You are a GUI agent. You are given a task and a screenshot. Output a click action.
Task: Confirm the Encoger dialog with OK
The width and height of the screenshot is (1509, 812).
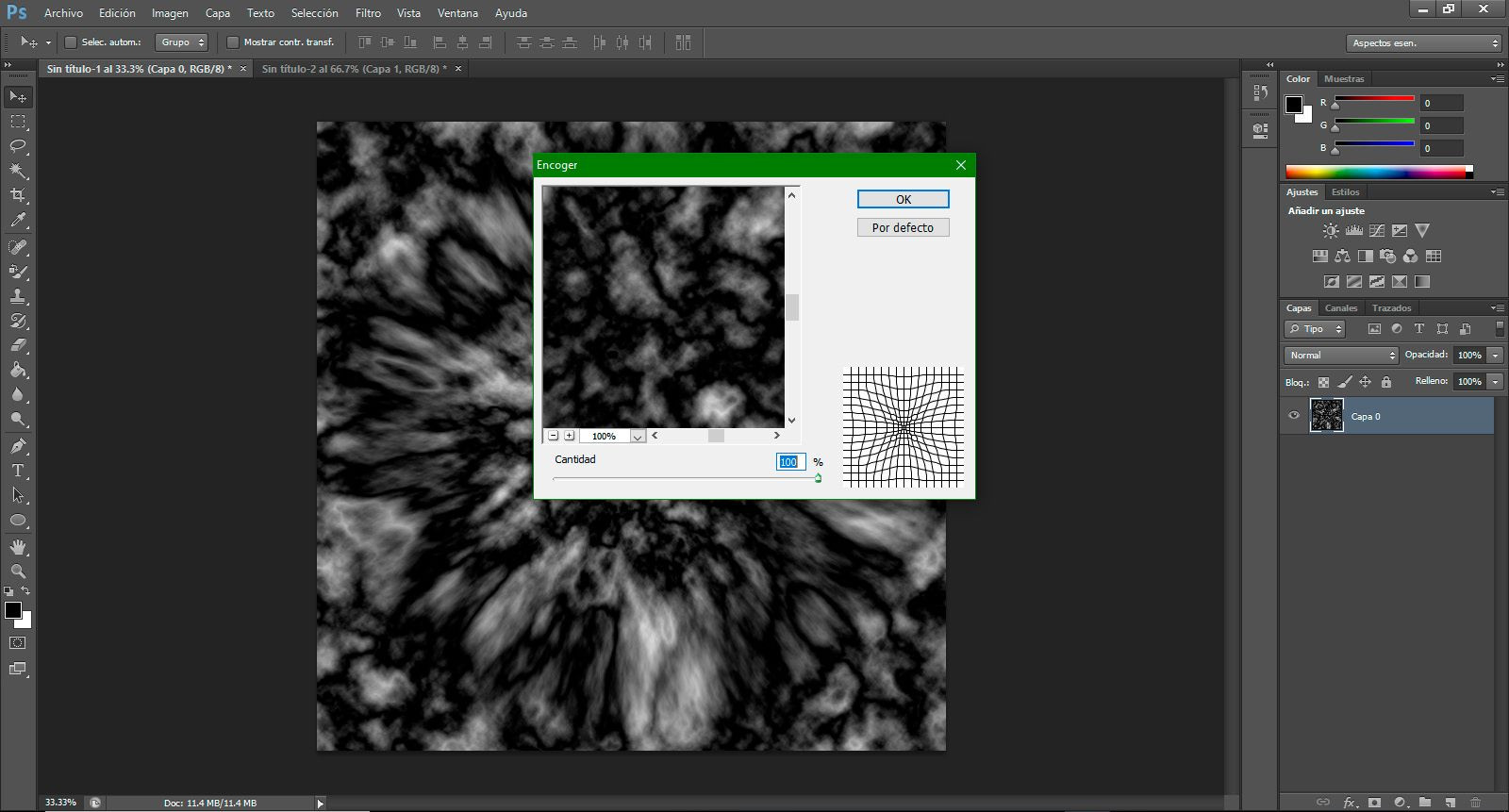[x=904, y=199]
